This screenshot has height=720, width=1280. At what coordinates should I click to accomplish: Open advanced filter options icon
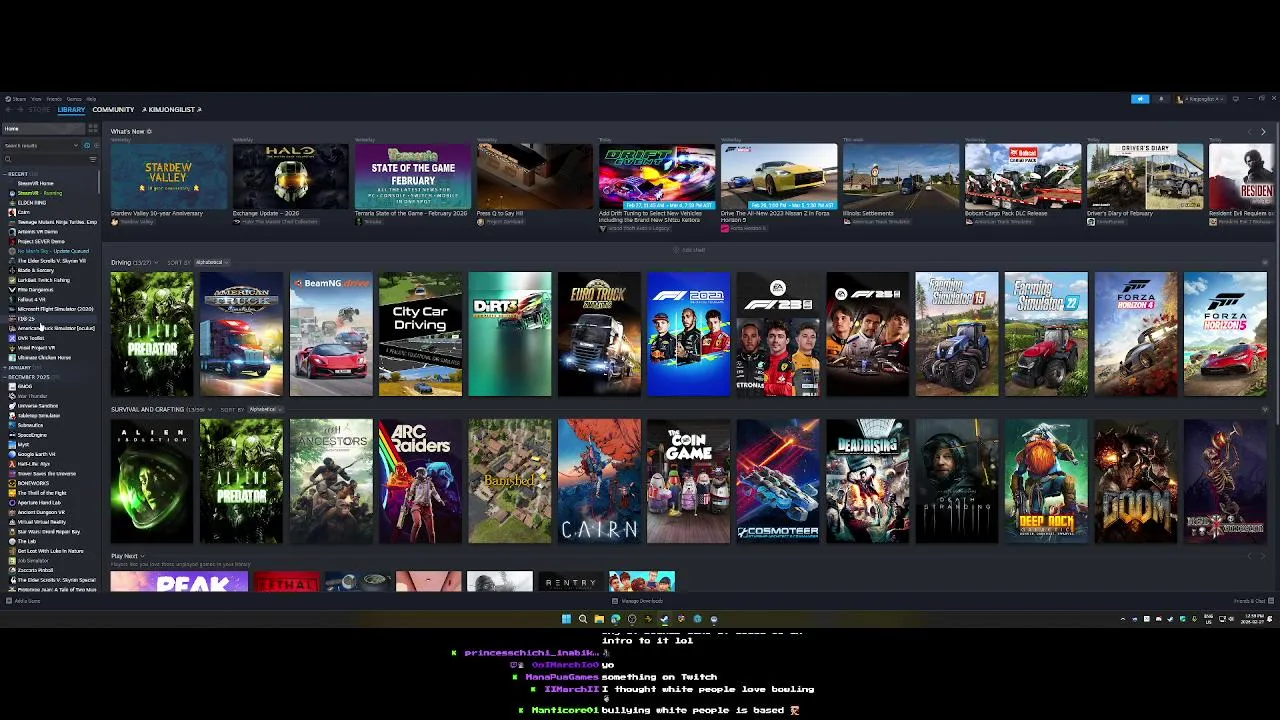[93, 159]
